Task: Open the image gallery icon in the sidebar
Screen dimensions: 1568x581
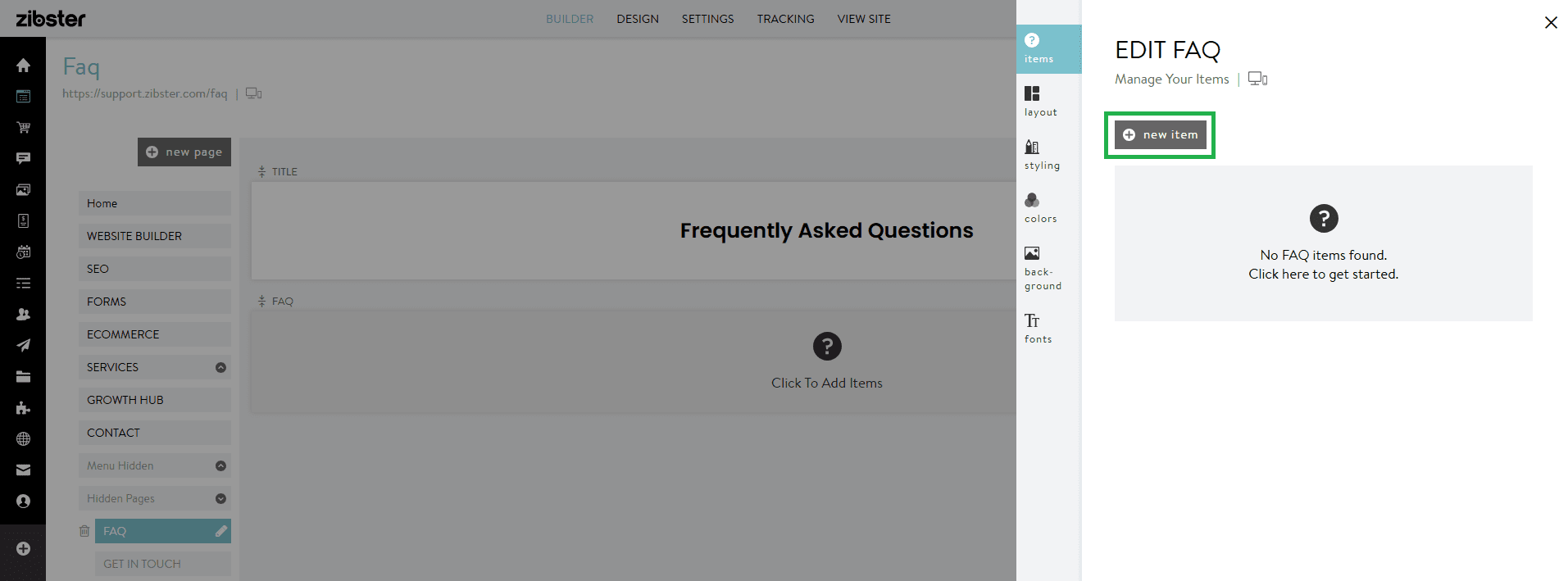Action: coord(23,189)
